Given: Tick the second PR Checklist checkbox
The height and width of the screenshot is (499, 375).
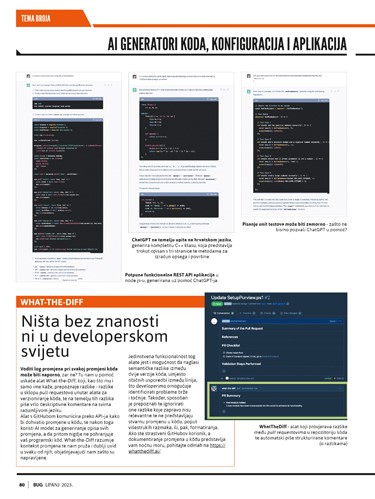Looking at the screenshot, I should pyautogui.click(x=224, y=356).
